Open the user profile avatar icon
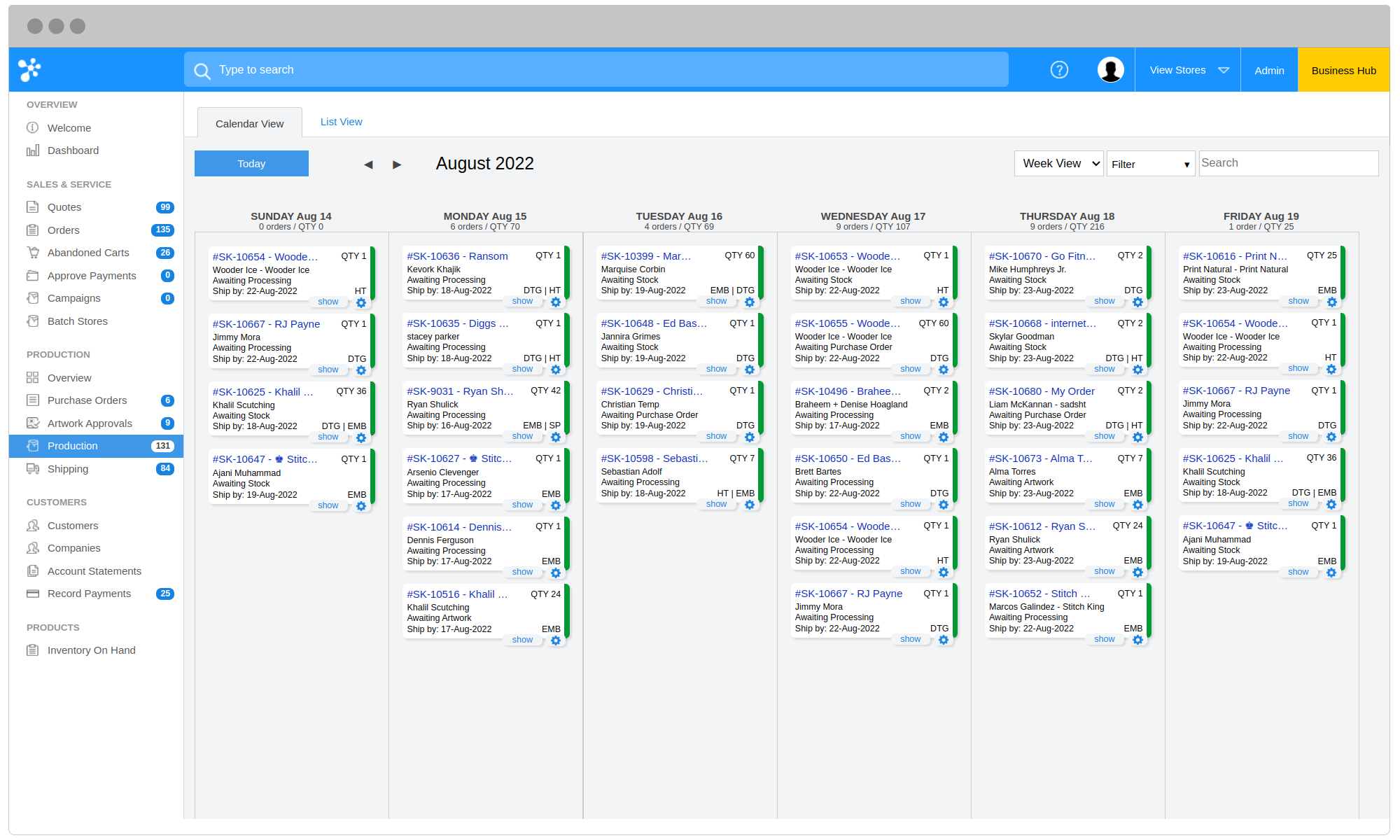Viewport: 1400px width, 840px height. [1110, 70]
